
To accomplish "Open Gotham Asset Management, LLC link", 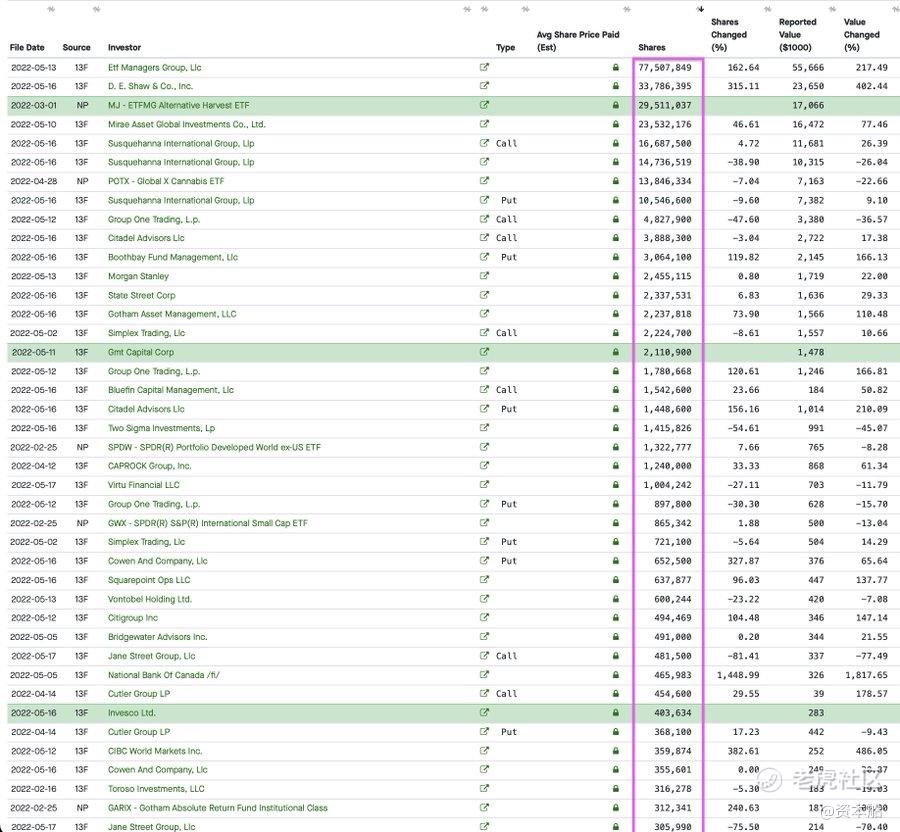I will [x=172, y=314].
